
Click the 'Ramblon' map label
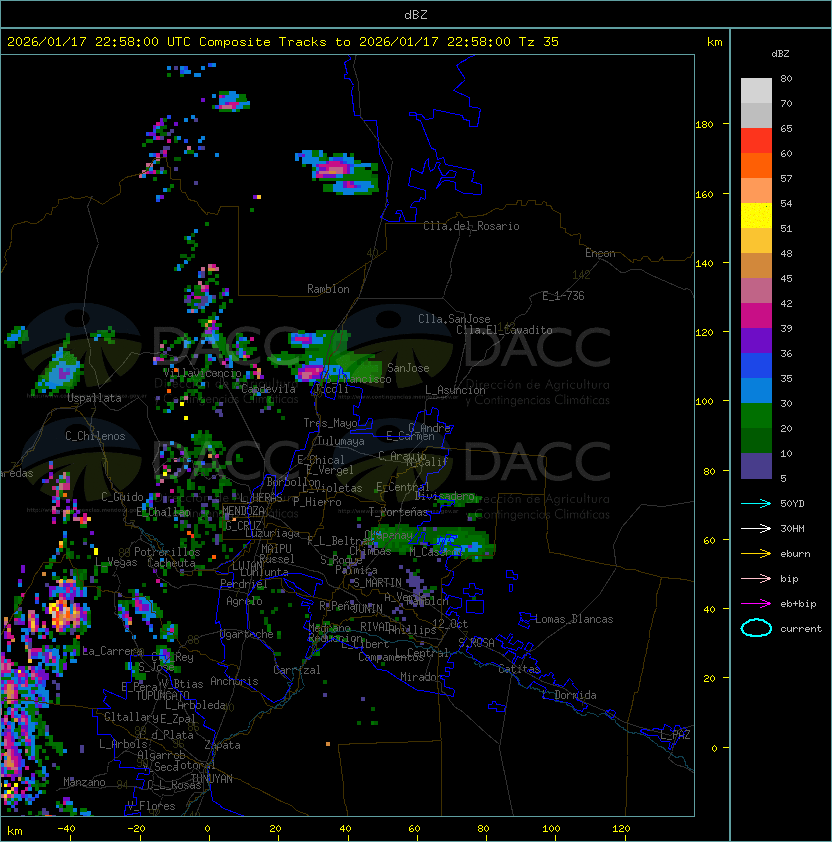[x=328, y=289]
